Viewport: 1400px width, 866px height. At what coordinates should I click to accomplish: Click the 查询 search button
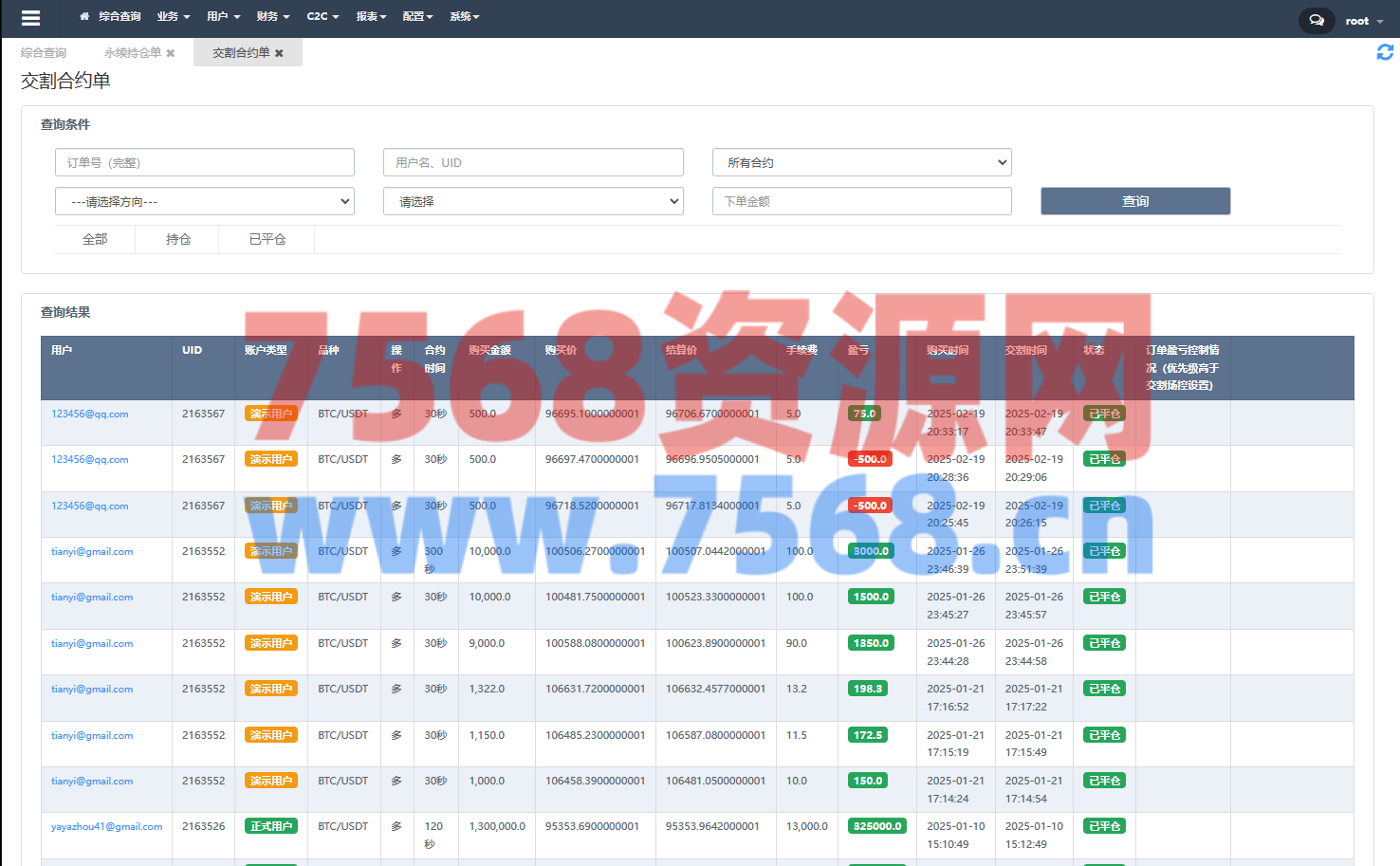1134,201
